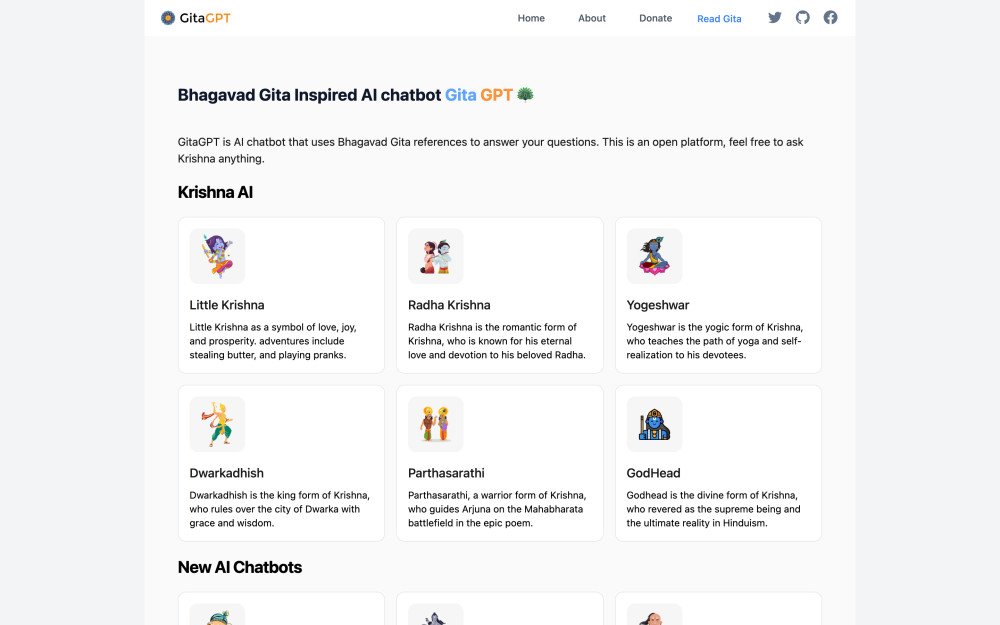The height and width of the screenshot is (625, 1000).
Task: Select the Little Krishna card title
Action: [227, 305]
